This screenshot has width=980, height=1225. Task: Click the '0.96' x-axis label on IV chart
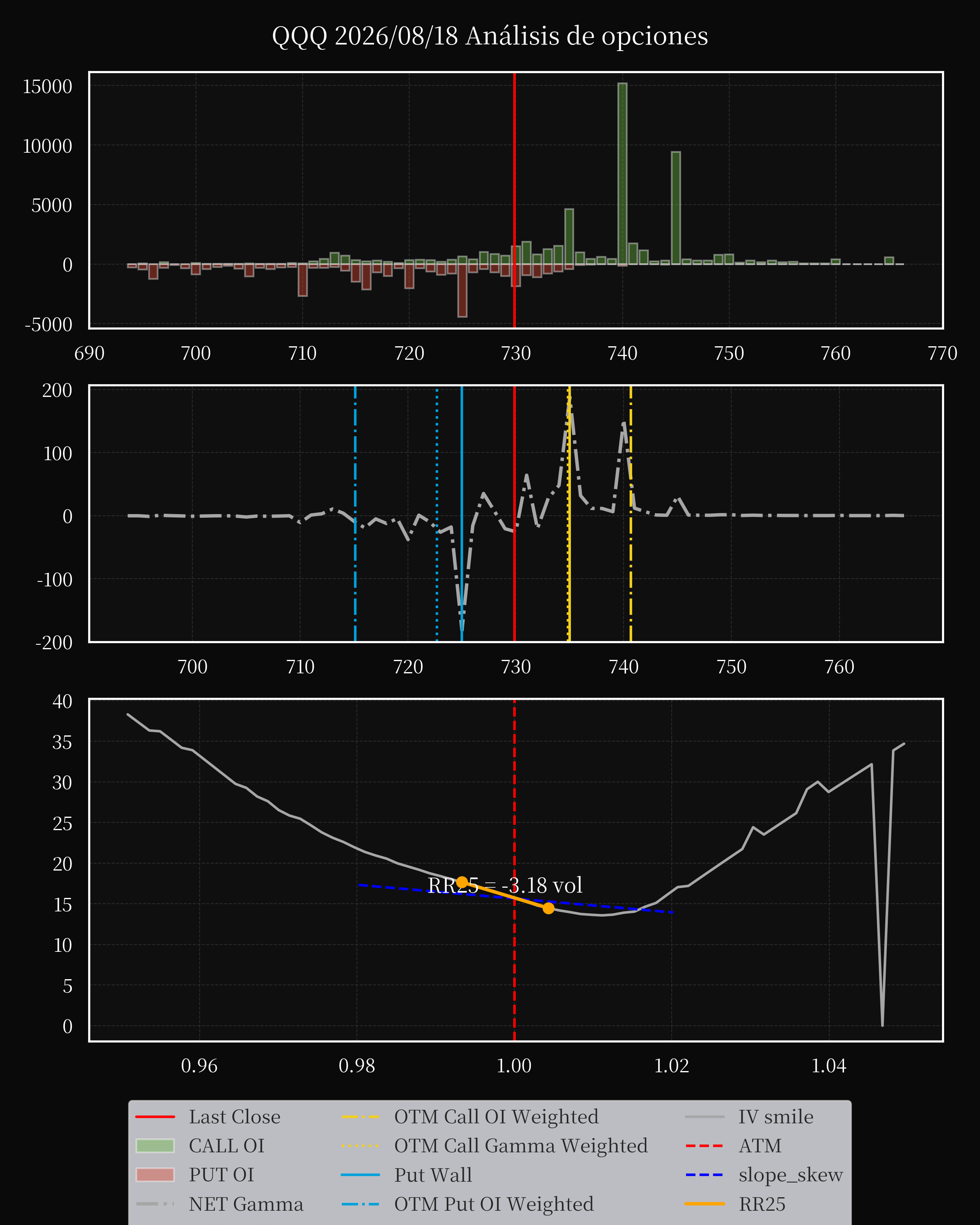(x=199, y=1066)
